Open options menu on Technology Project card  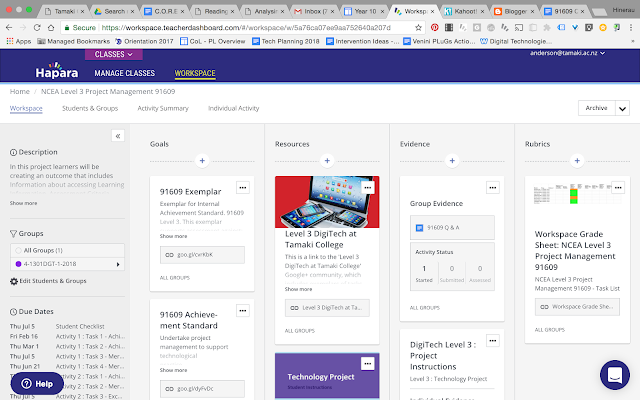click(368, 363)
